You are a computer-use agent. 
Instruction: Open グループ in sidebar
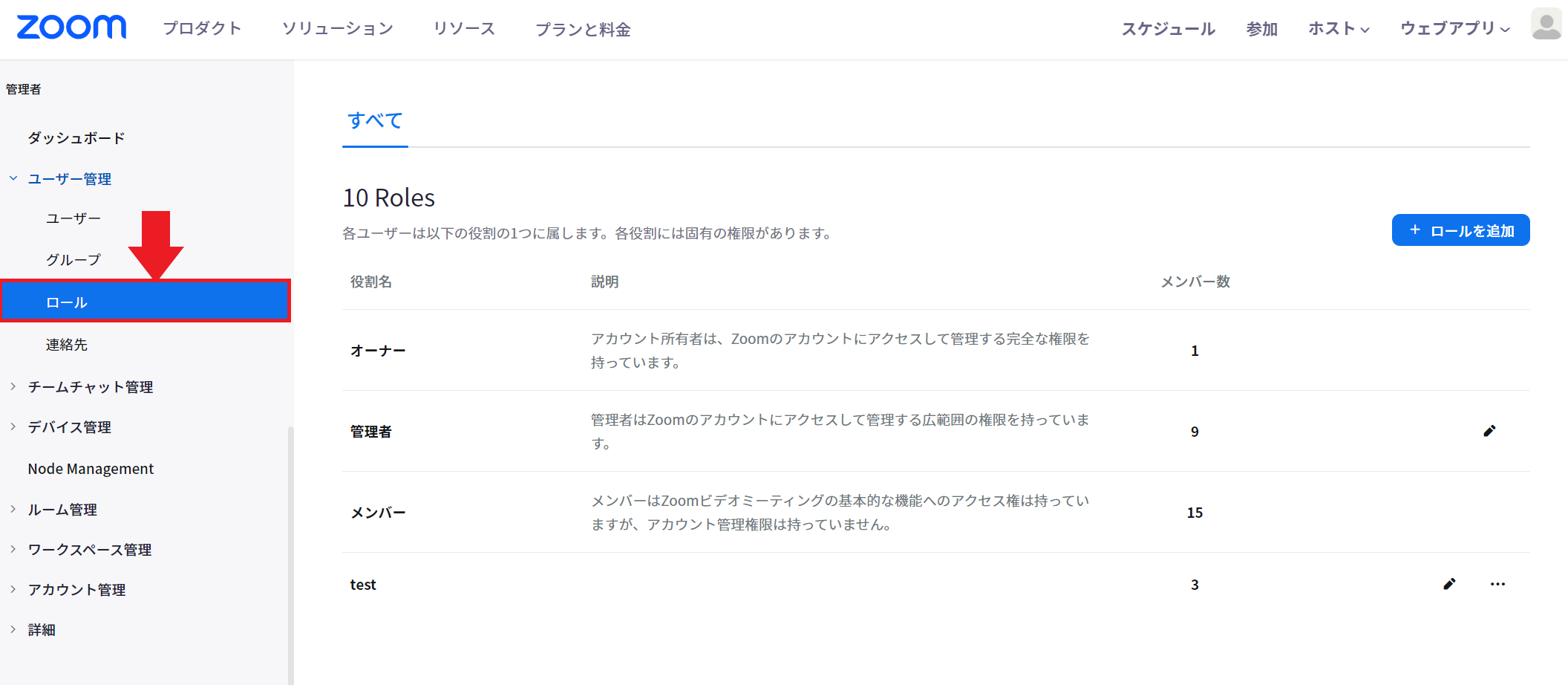73,259
